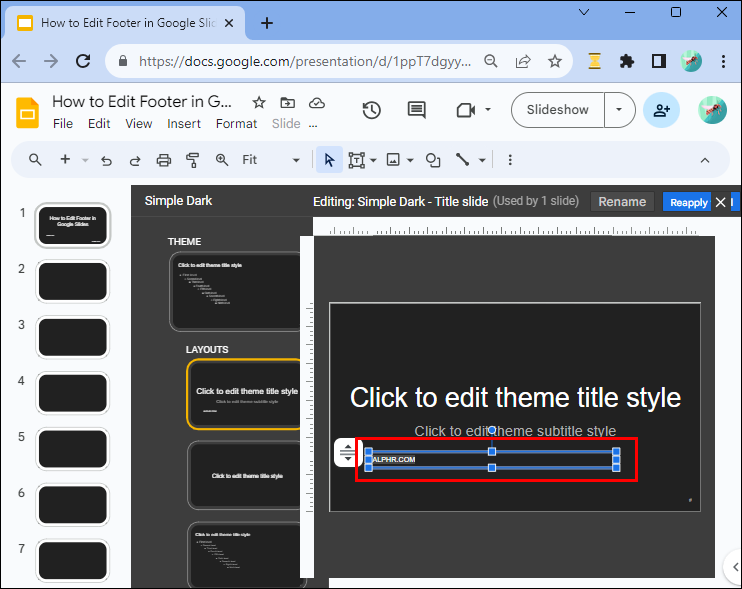The width and height of the screenshot is (742, 589).
Task: Choose the Select cursor tool
Action: (329, 160)
